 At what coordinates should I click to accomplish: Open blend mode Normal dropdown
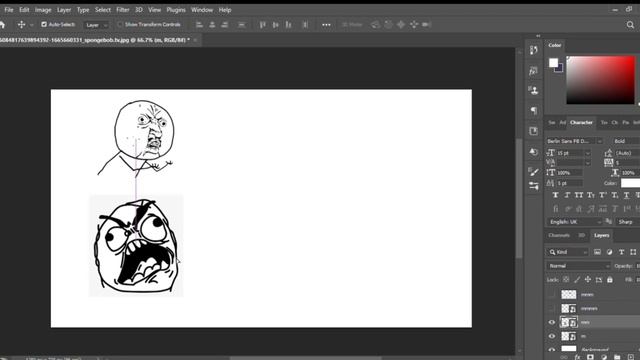578,266
